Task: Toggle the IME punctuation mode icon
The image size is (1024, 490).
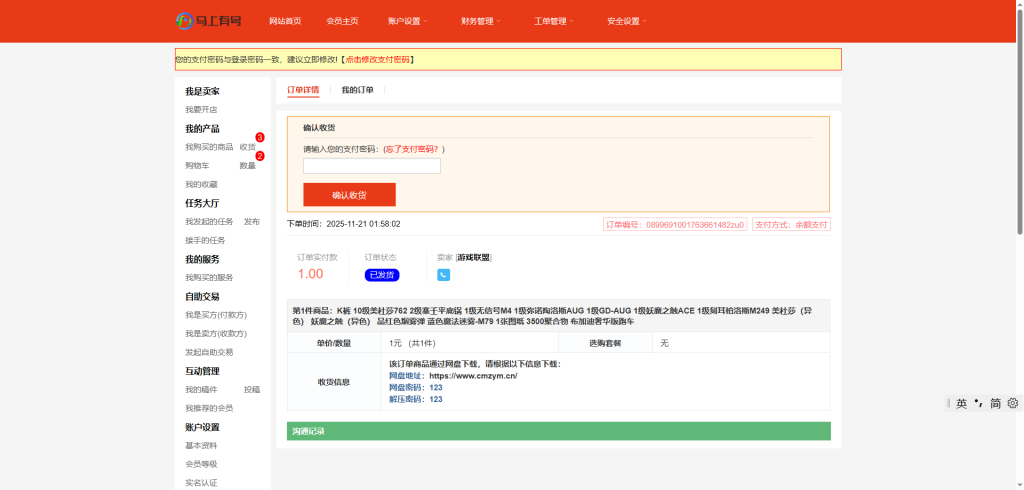Action: (x=979, y=403)
